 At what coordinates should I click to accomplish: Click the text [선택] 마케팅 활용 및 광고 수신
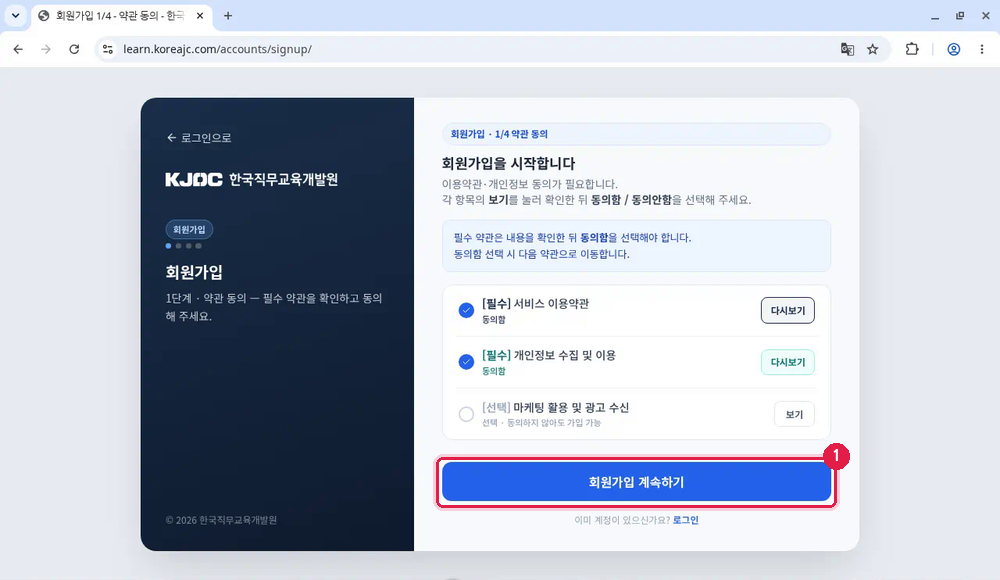point(555,407)
